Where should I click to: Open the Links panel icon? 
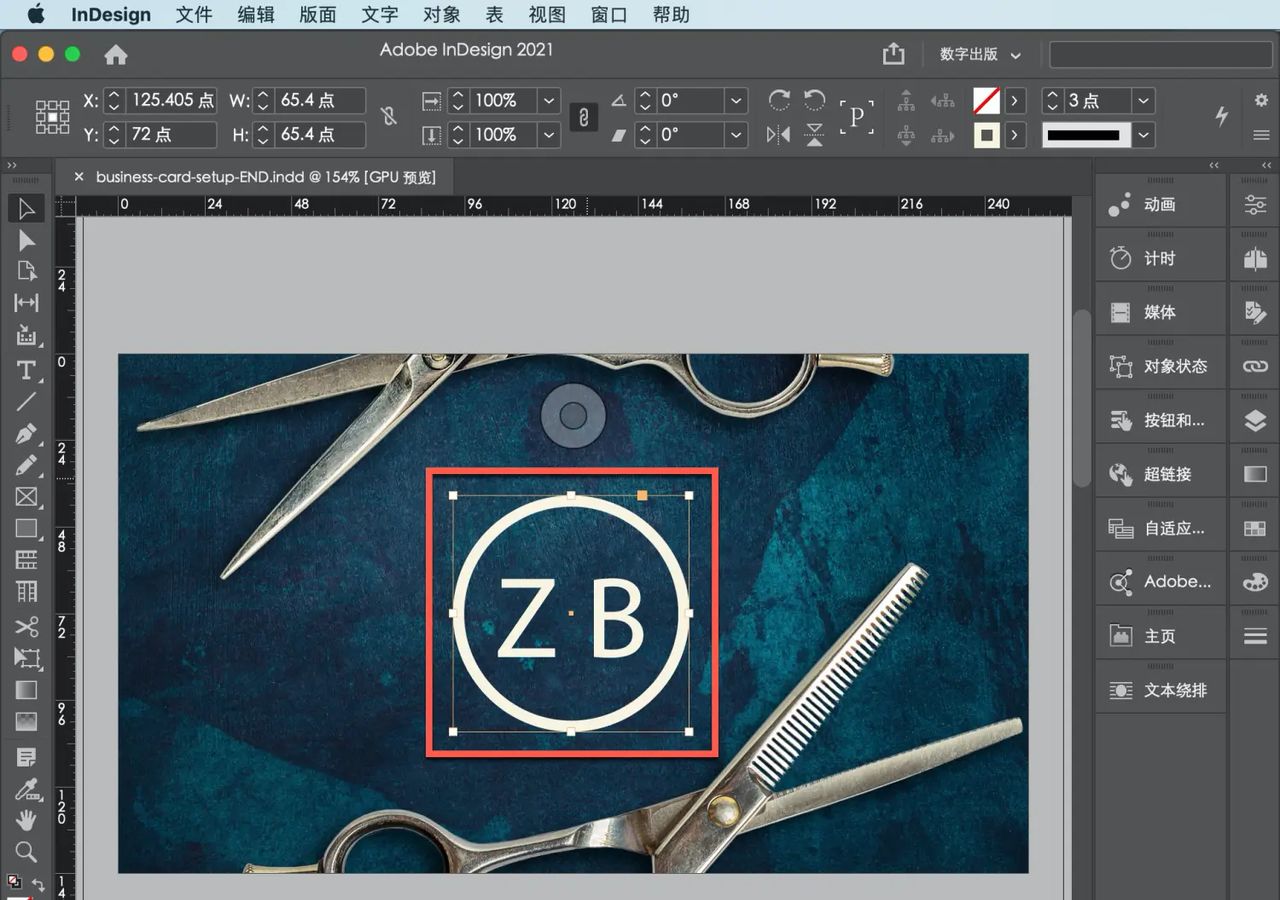[1255, 367]
